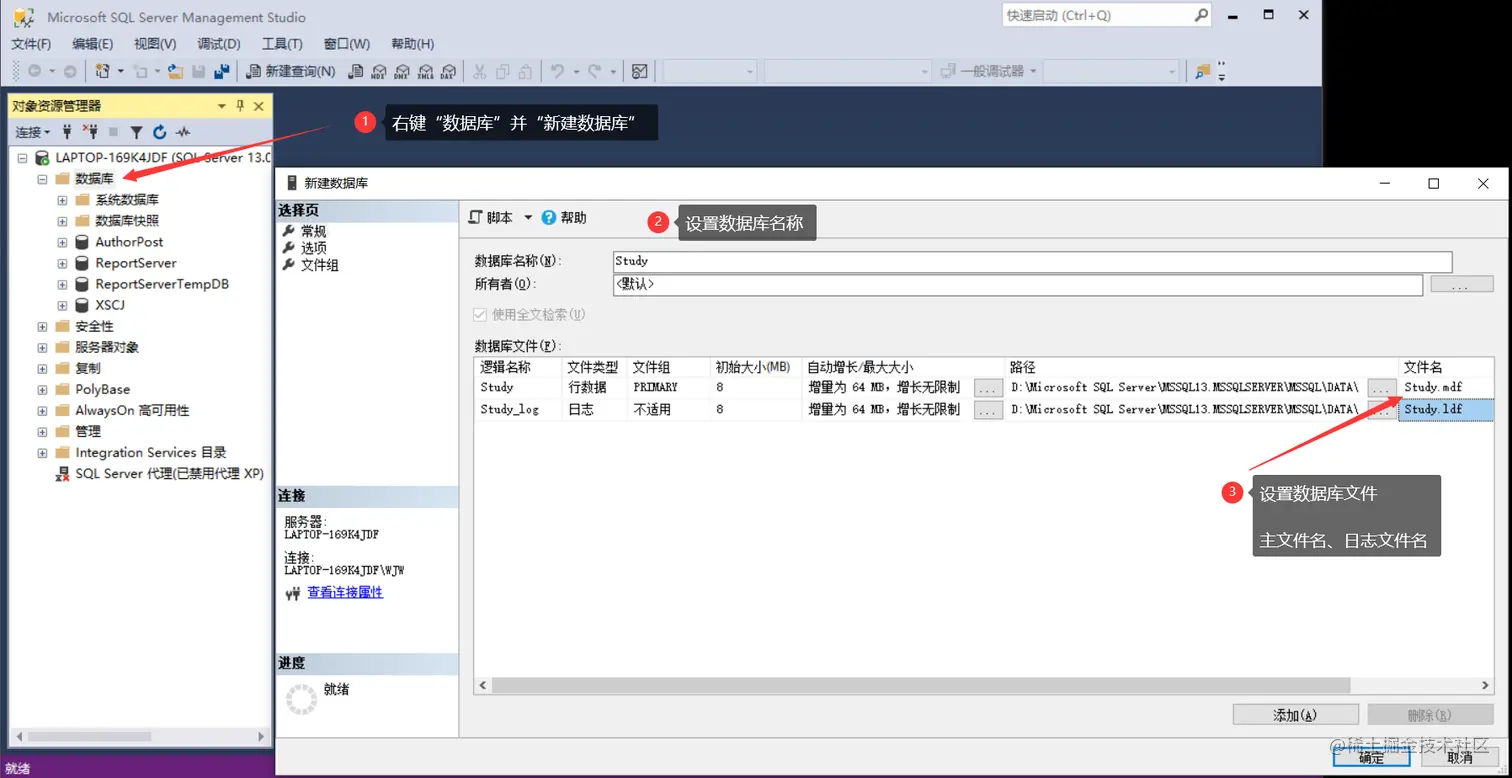Viewport: 1512px width, 778px height.
Task: Open the 视图(V) menu
Action: 155,44
